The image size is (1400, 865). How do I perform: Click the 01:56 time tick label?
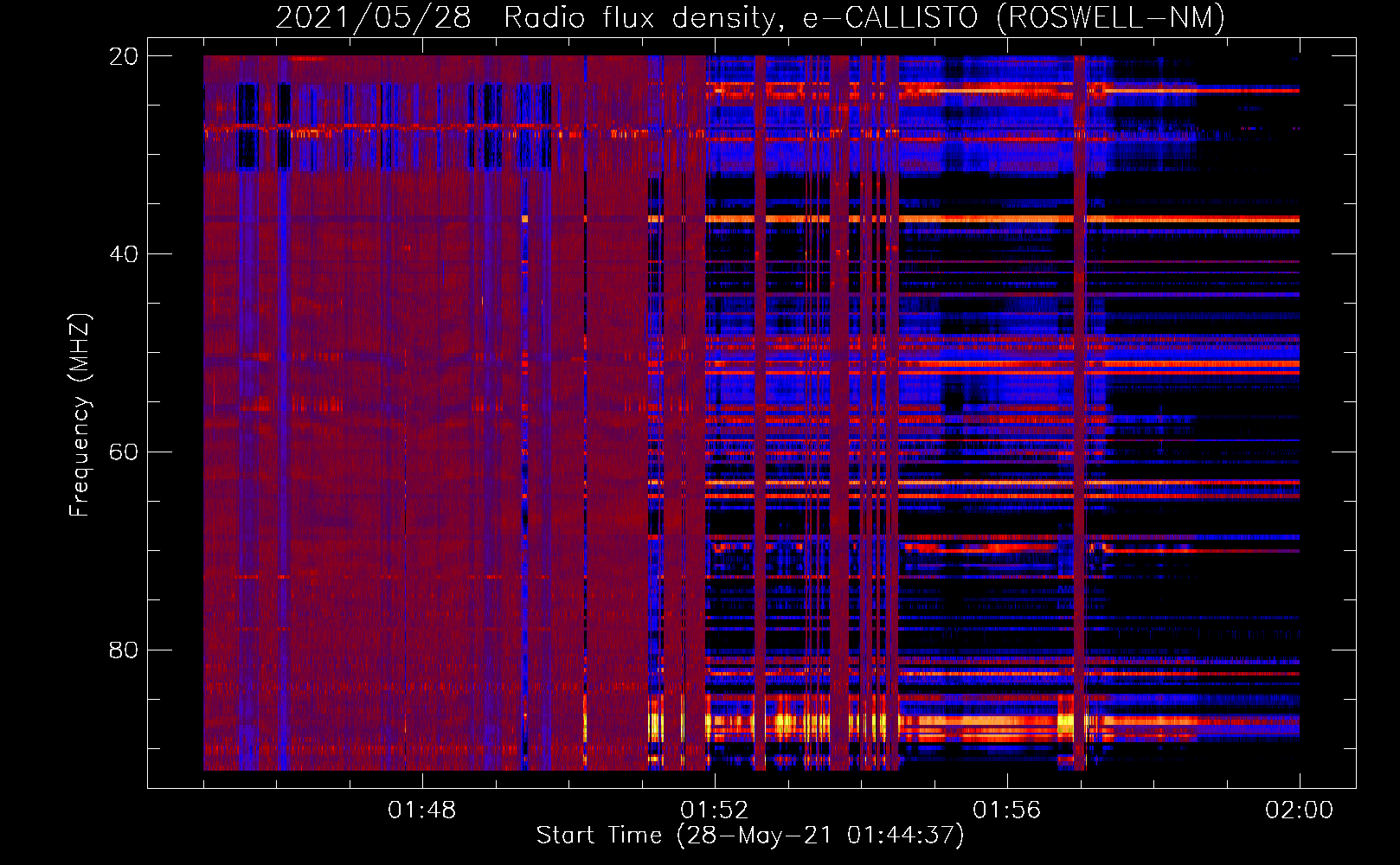click(x=1006, y=811)
